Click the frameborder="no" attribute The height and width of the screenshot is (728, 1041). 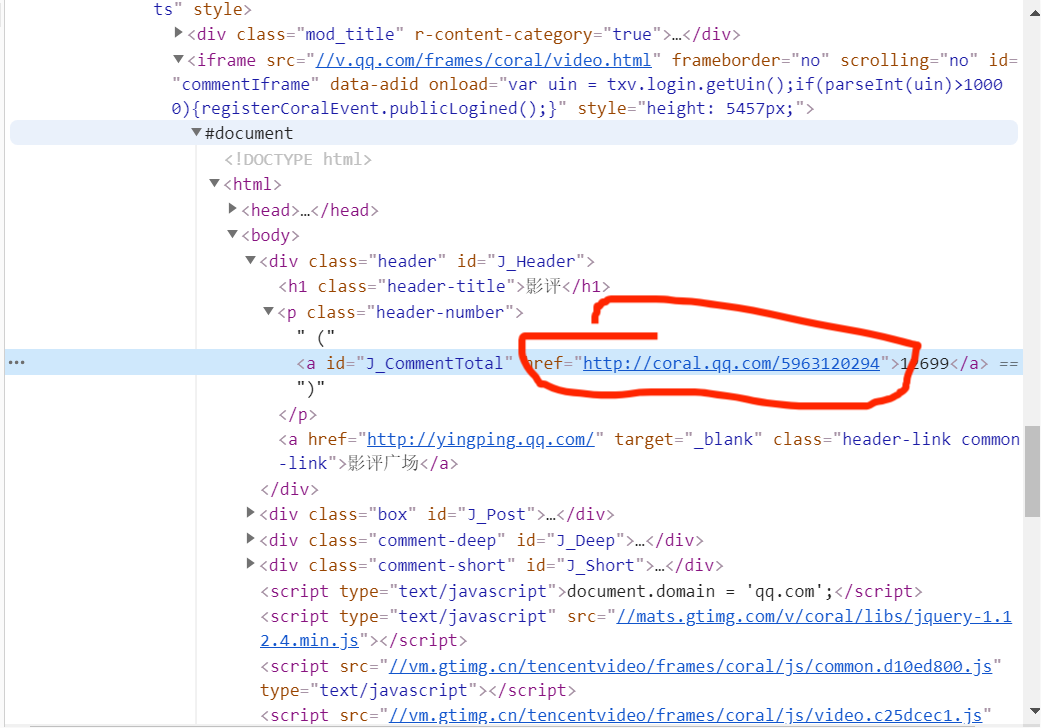(750, 60)
